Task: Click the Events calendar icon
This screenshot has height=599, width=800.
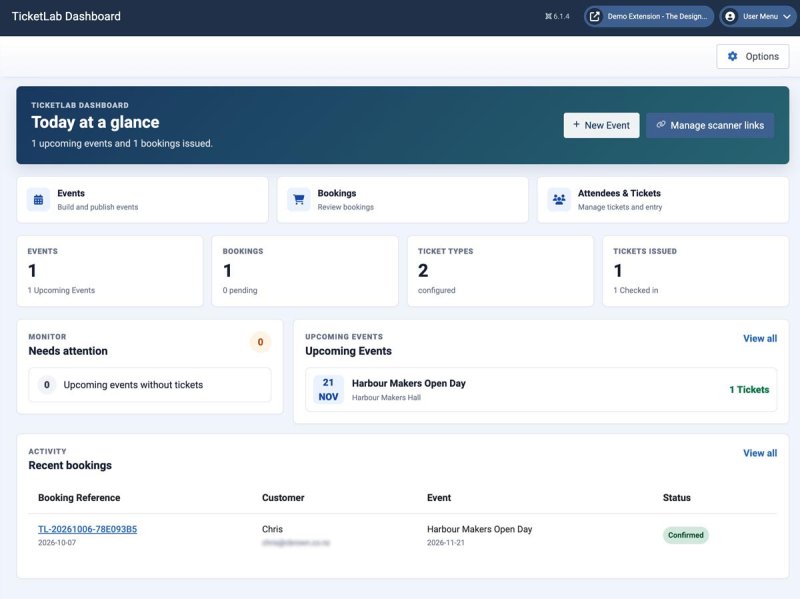Action: [38, 199]
